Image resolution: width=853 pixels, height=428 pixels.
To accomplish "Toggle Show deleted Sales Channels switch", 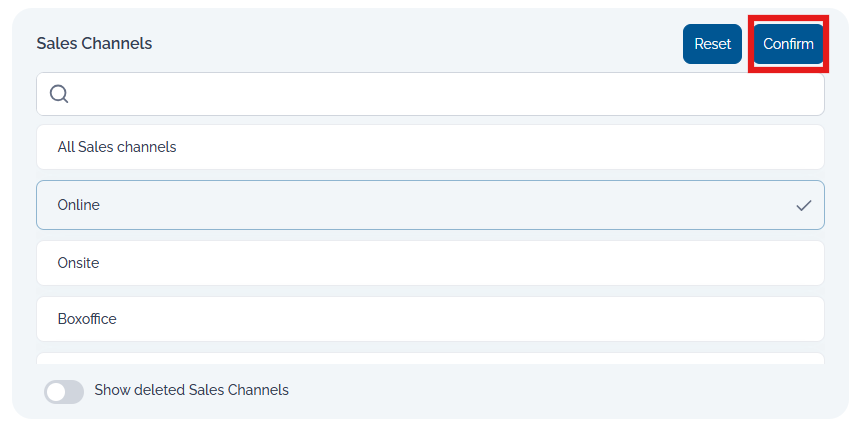I will click(64, 392).
